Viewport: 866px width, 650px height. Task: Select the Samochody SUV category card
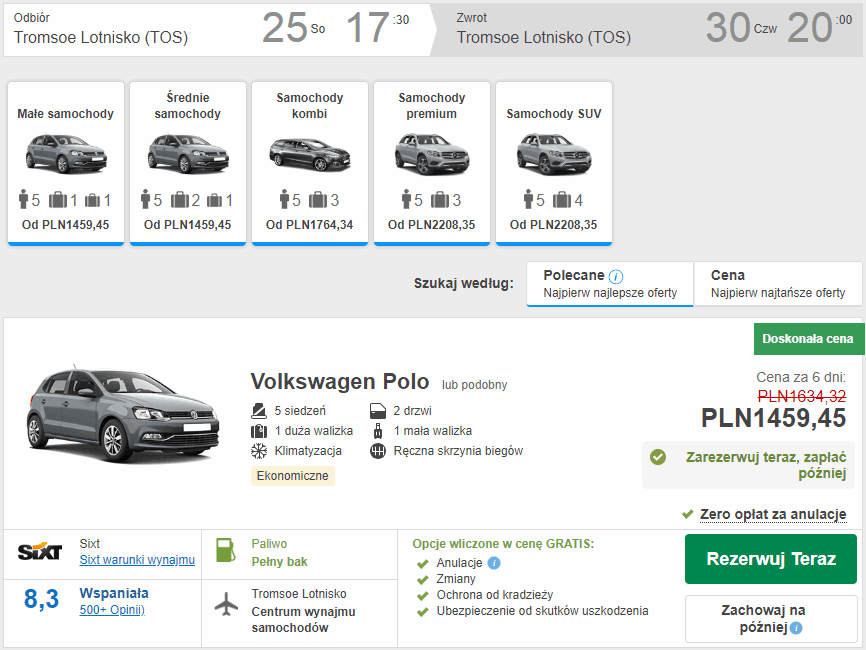[554, 163]
